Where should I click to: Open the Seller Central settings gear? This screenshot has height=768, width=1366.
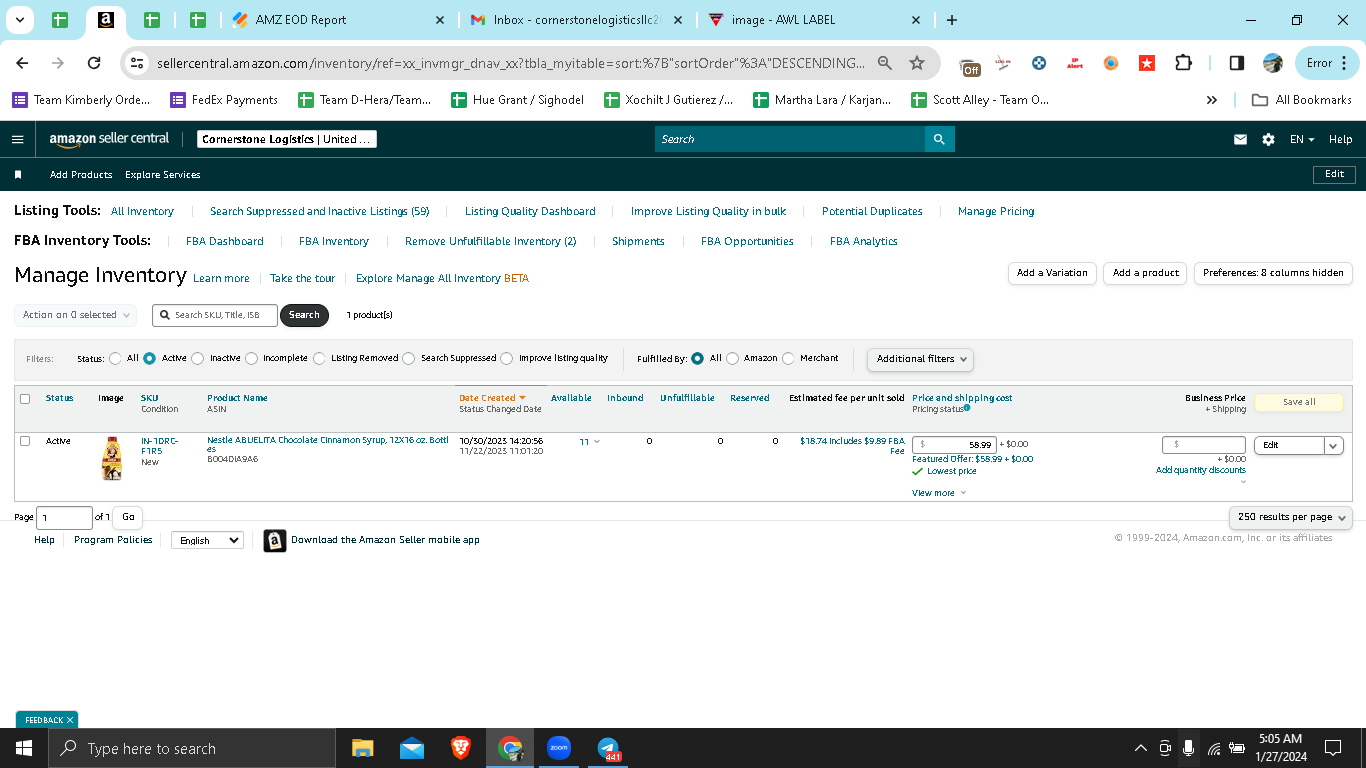pos(1268,140)
